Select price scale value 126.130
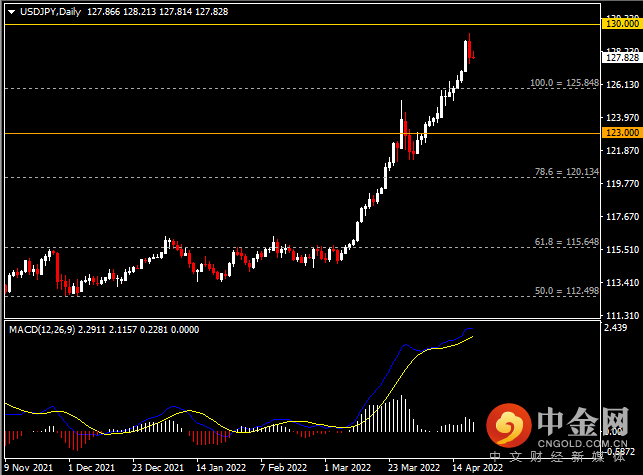 coord(622,84)
